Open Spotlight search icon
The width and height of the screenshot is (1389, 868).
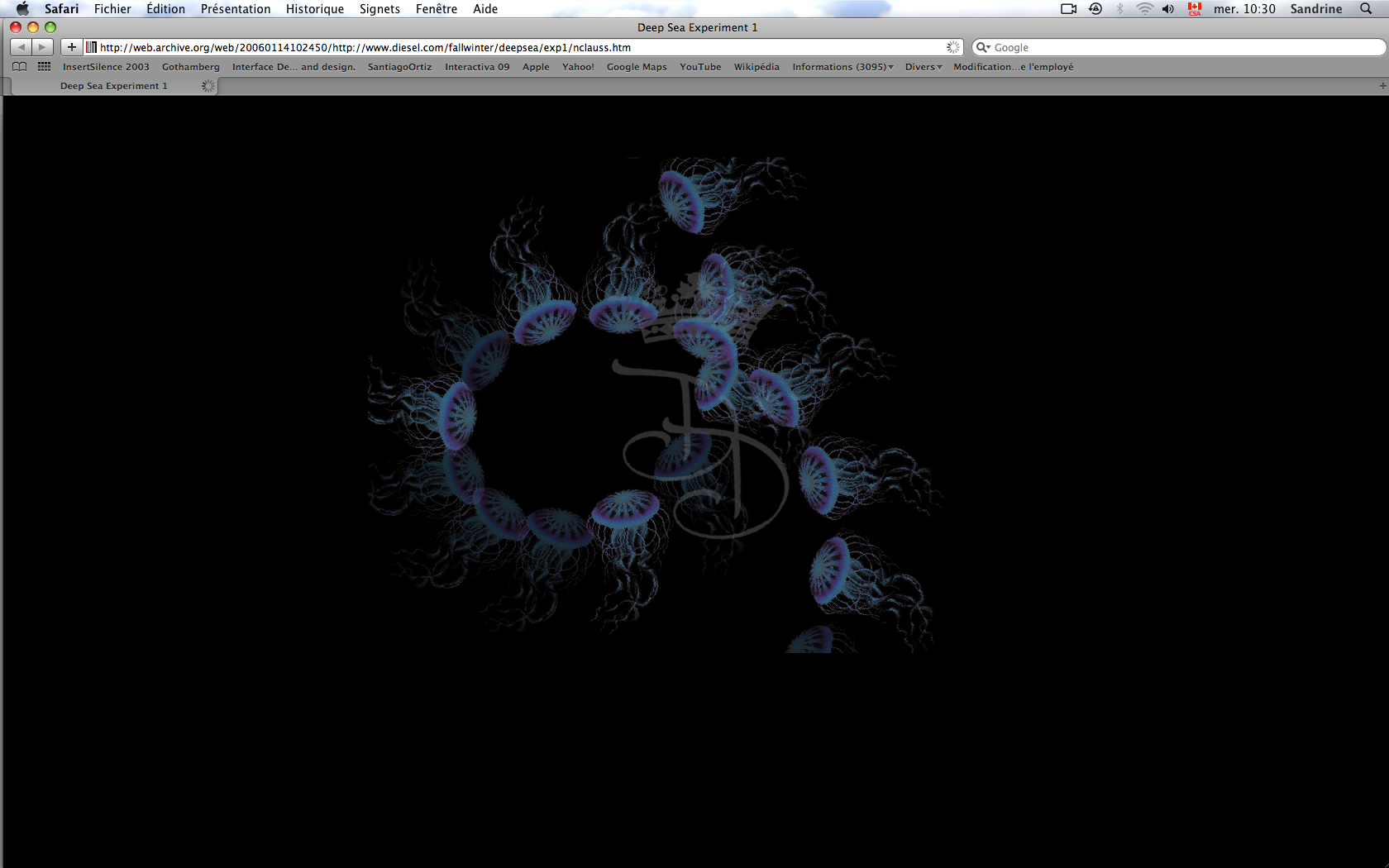click(x=1366, y=8)
